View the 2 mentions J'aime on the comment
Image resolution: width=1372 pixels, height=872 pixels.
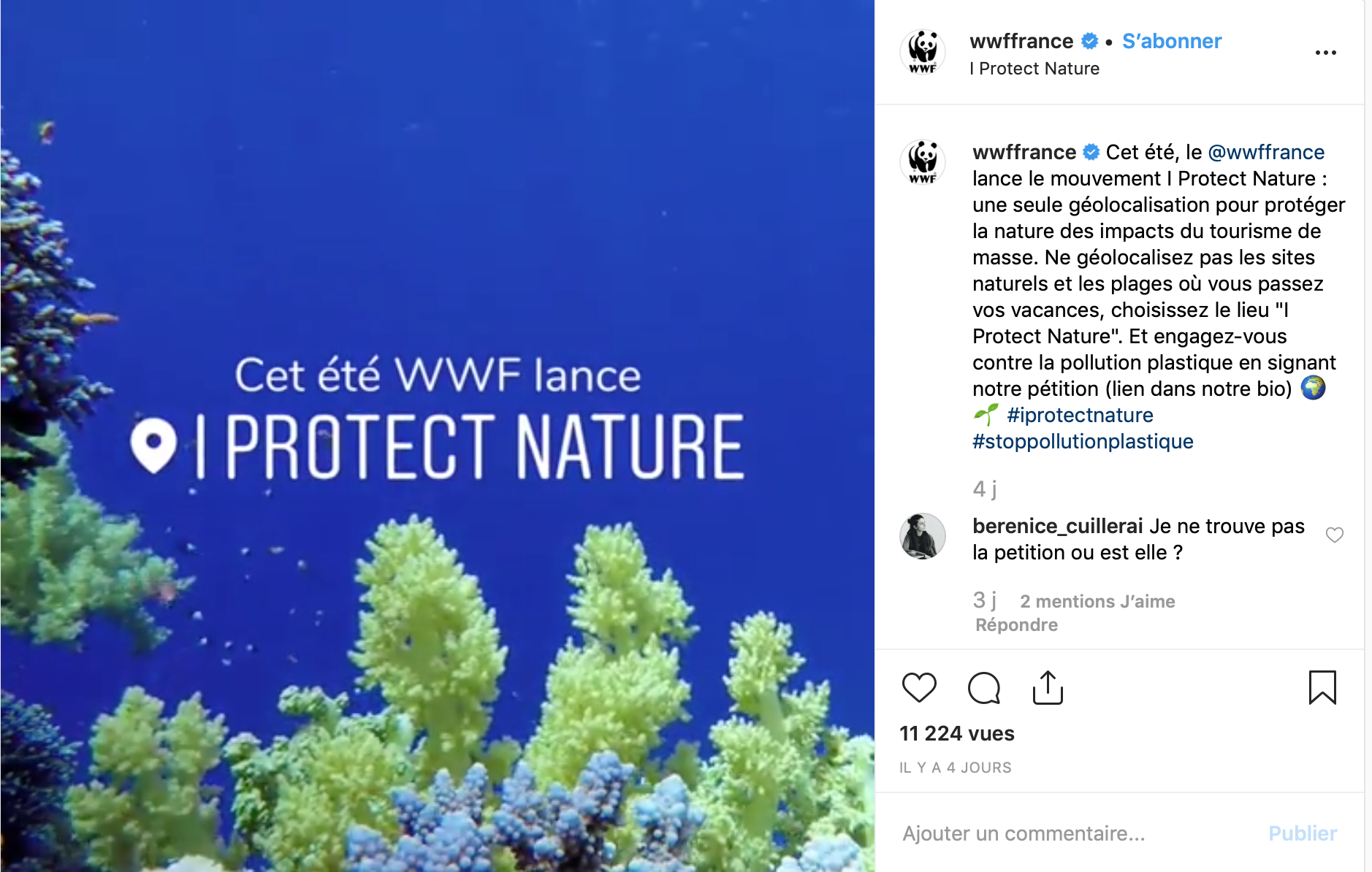(x=1097, y=601)
